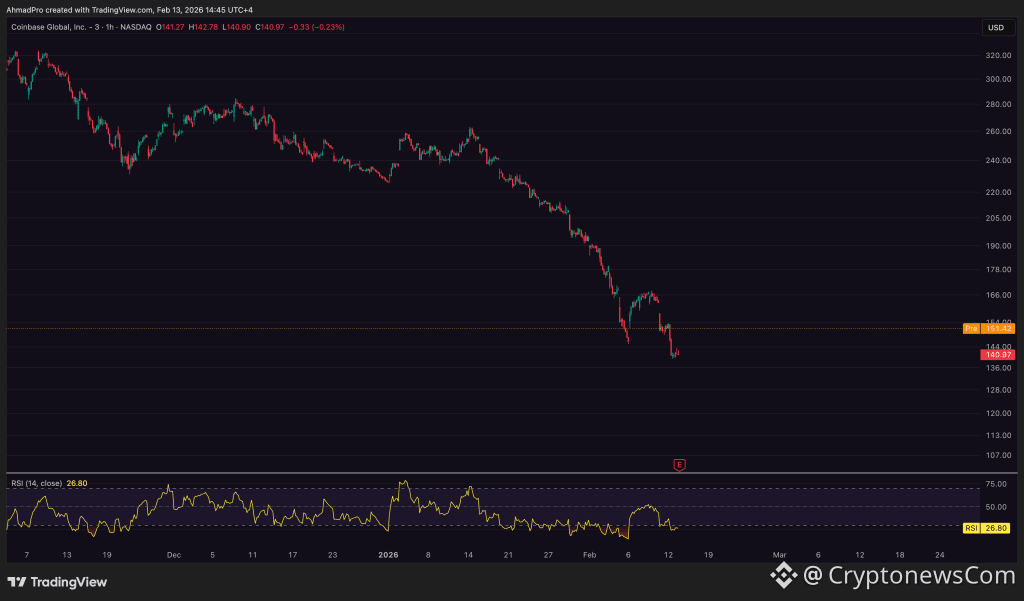Click the RSI value 26.80 in legend

(77, 483)
